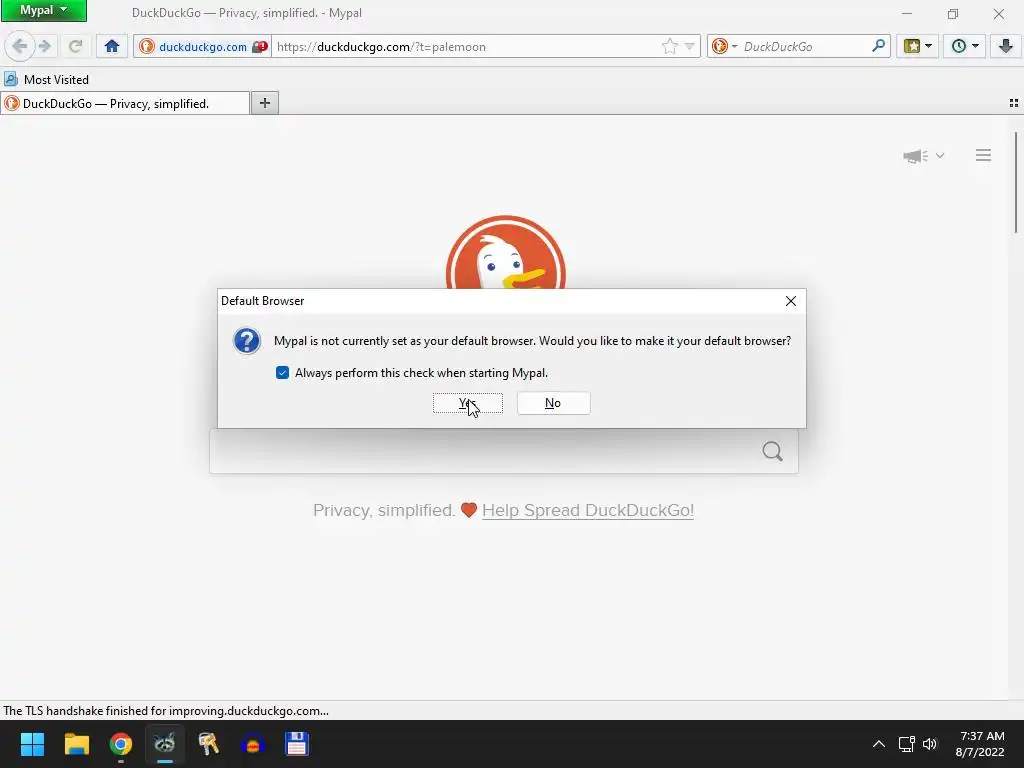Screen dimensions: 1024x768
Task: Close the Default Browser dialog
Action: coord(790,301)
